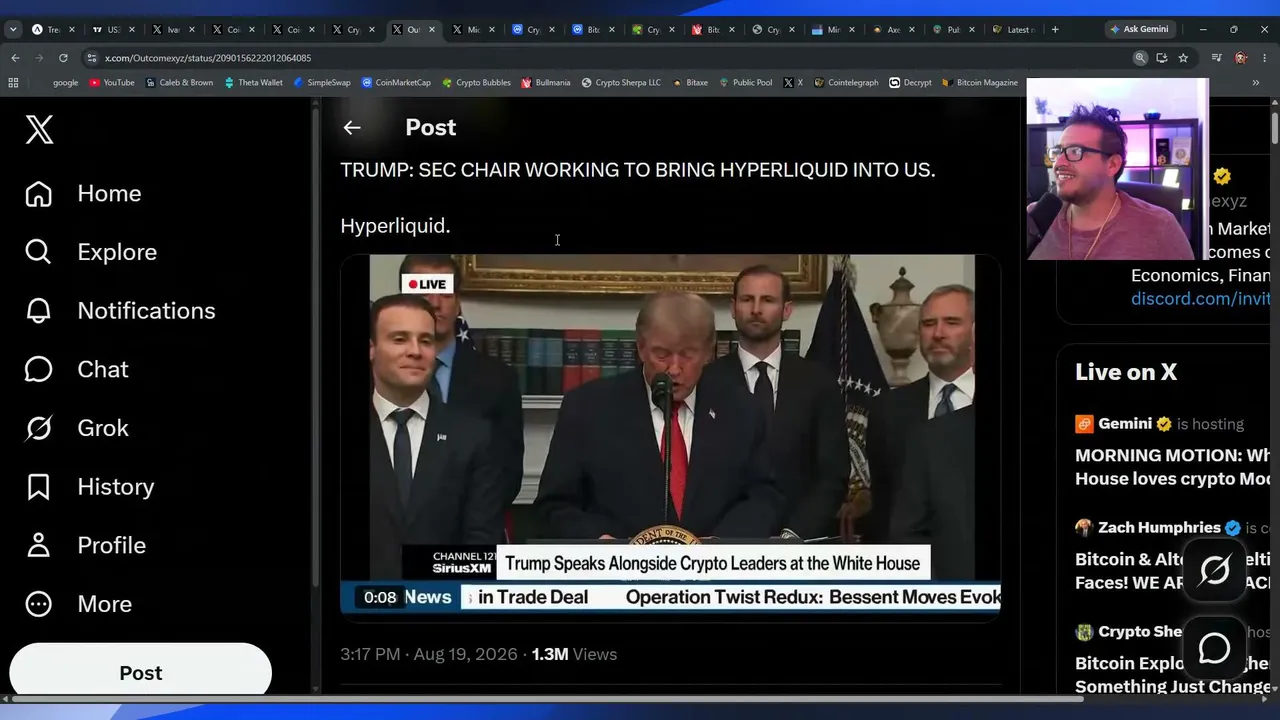
Task: Click the browser forward button
Action: click(x=39, y=58)
